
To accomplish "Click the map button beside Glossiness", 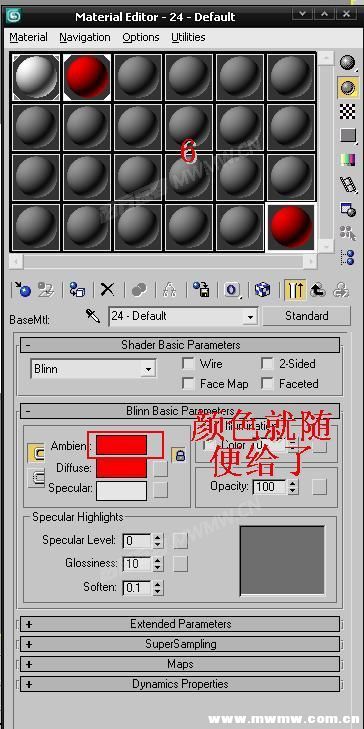I will [x=180, y=564].
